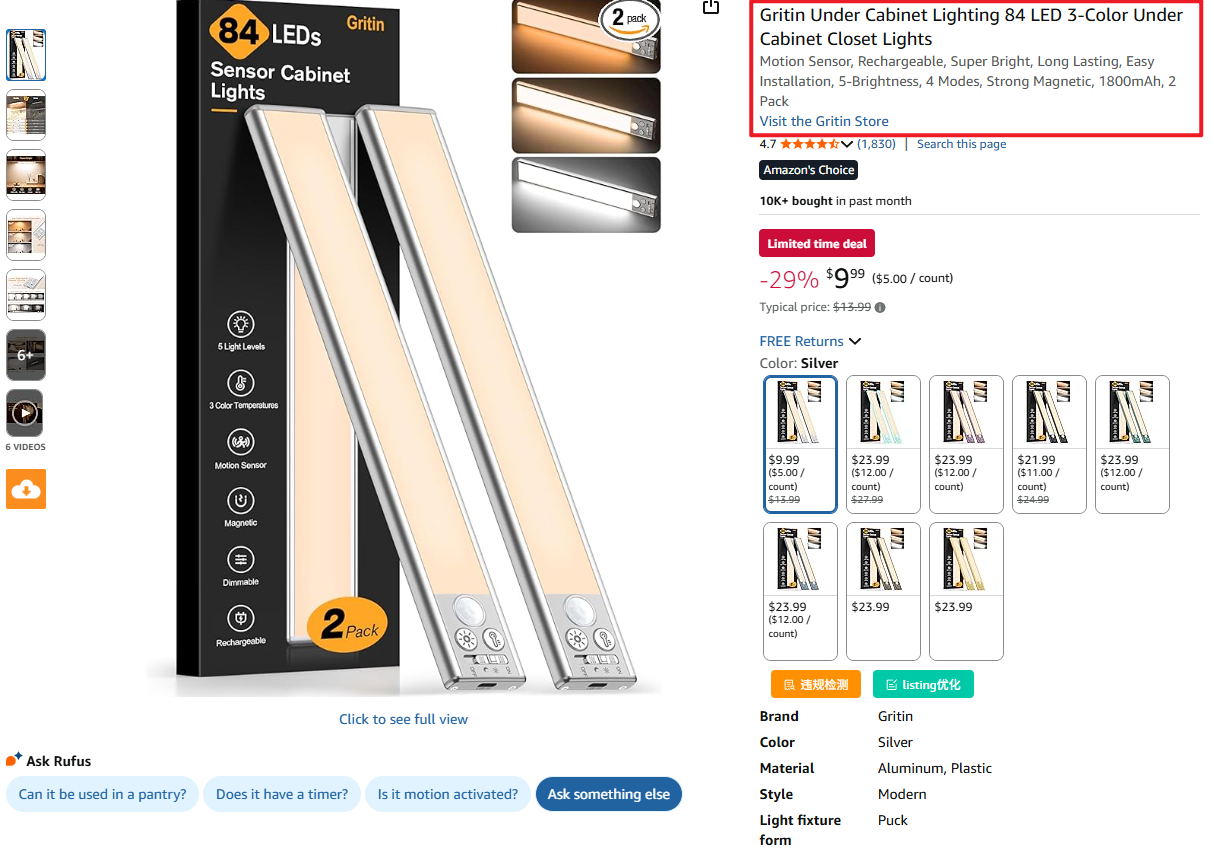This screenshot has width=1214, height=849.
Task: Click the Search this page link
Action: (x=961, y=144)
